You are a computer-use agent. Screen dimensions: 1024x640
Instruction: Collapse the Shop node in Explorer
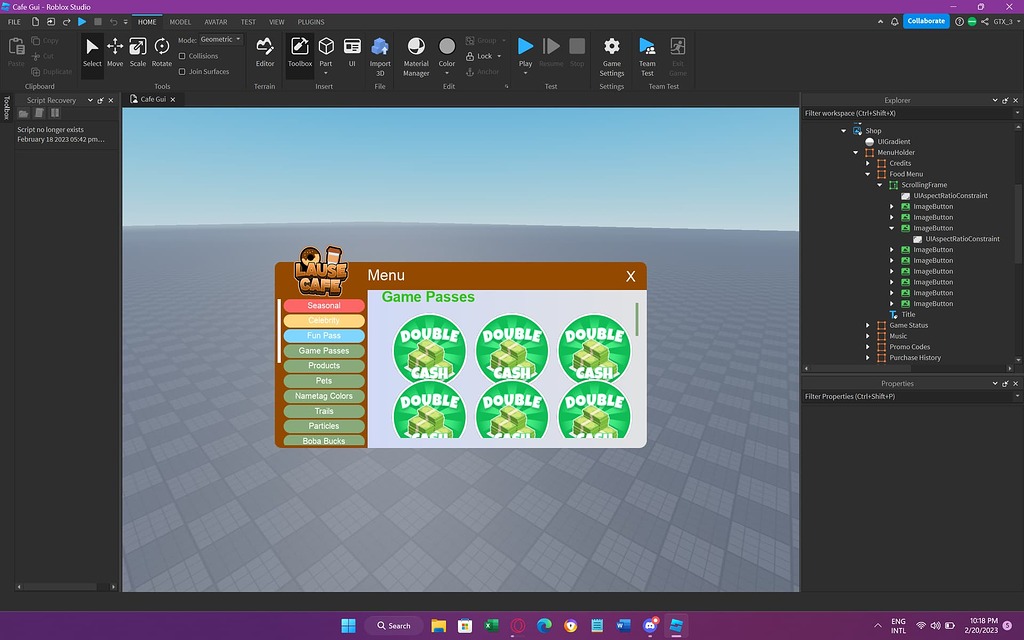click(x=844, y=131)
